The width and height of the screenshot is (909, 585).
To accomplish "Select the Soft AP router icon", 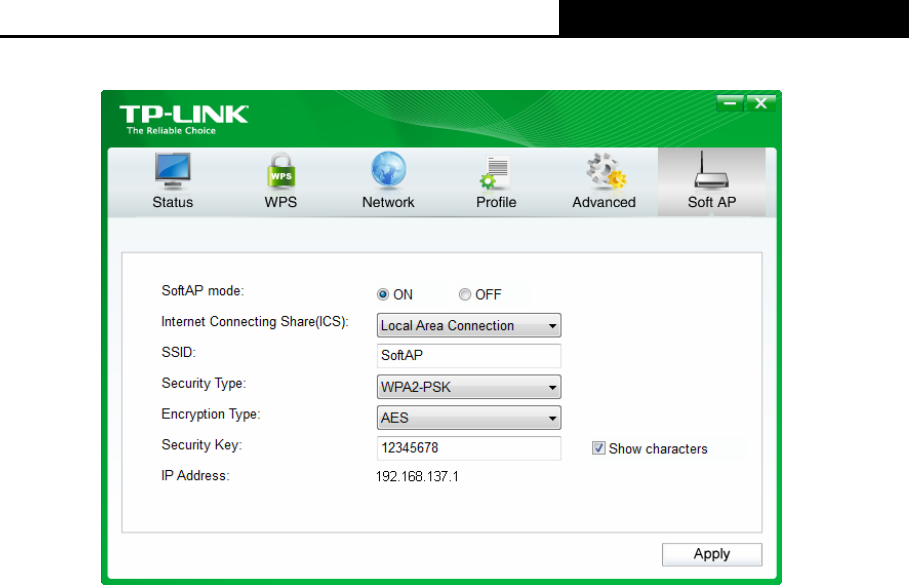I will coord(711,171).
